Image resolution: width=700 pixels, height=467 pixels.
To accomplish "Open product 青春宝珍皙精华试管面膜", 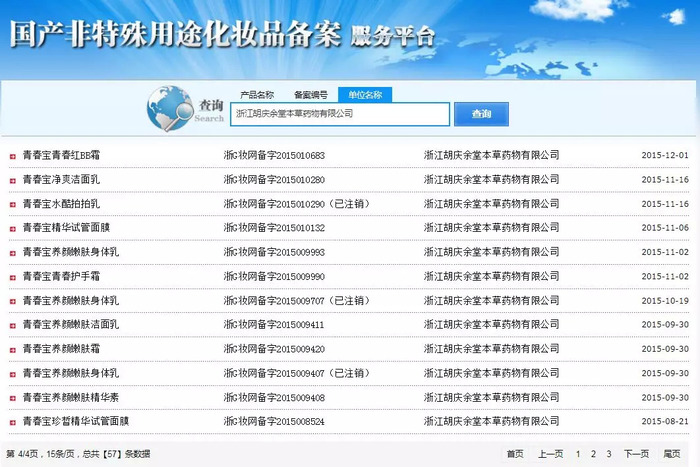I will [76, 421].
